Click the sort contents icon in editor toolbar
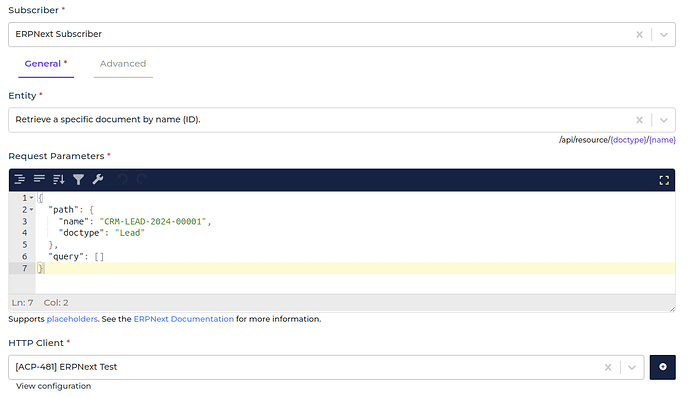 point(59,179)
